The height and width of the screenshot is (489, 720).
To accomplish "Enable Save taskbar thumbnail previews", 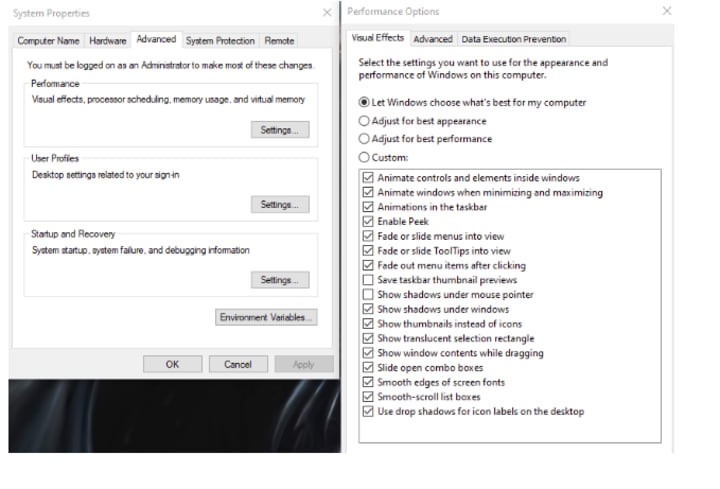I will click(368, 280).
